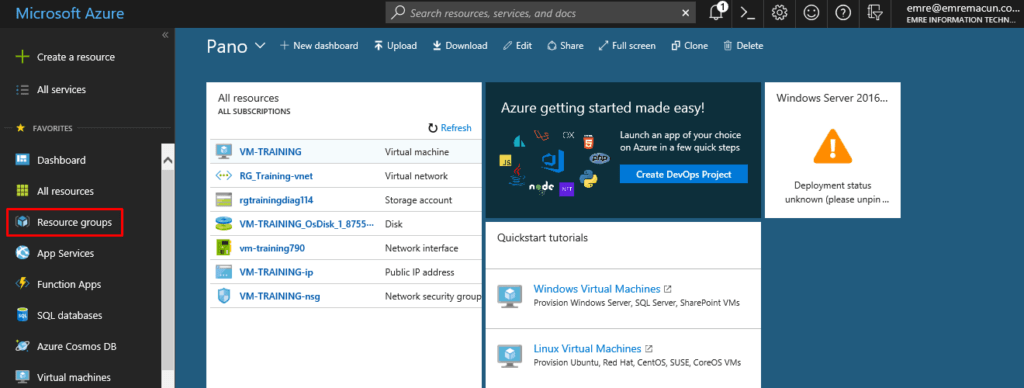Screen dimensions: 1024x388
Task: Click the vm-training790 network interface icon
Action: [x=224, y=248]
